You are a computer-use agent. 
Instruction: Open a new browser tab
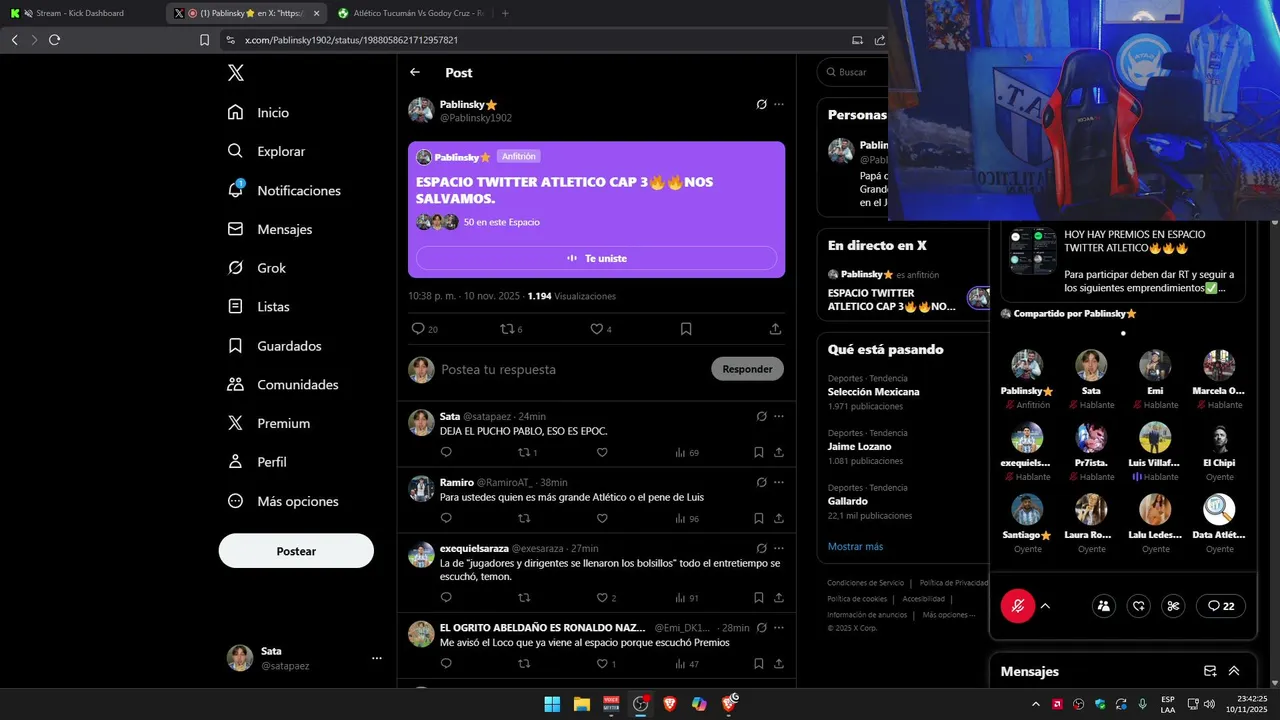[x=505, y=13]
